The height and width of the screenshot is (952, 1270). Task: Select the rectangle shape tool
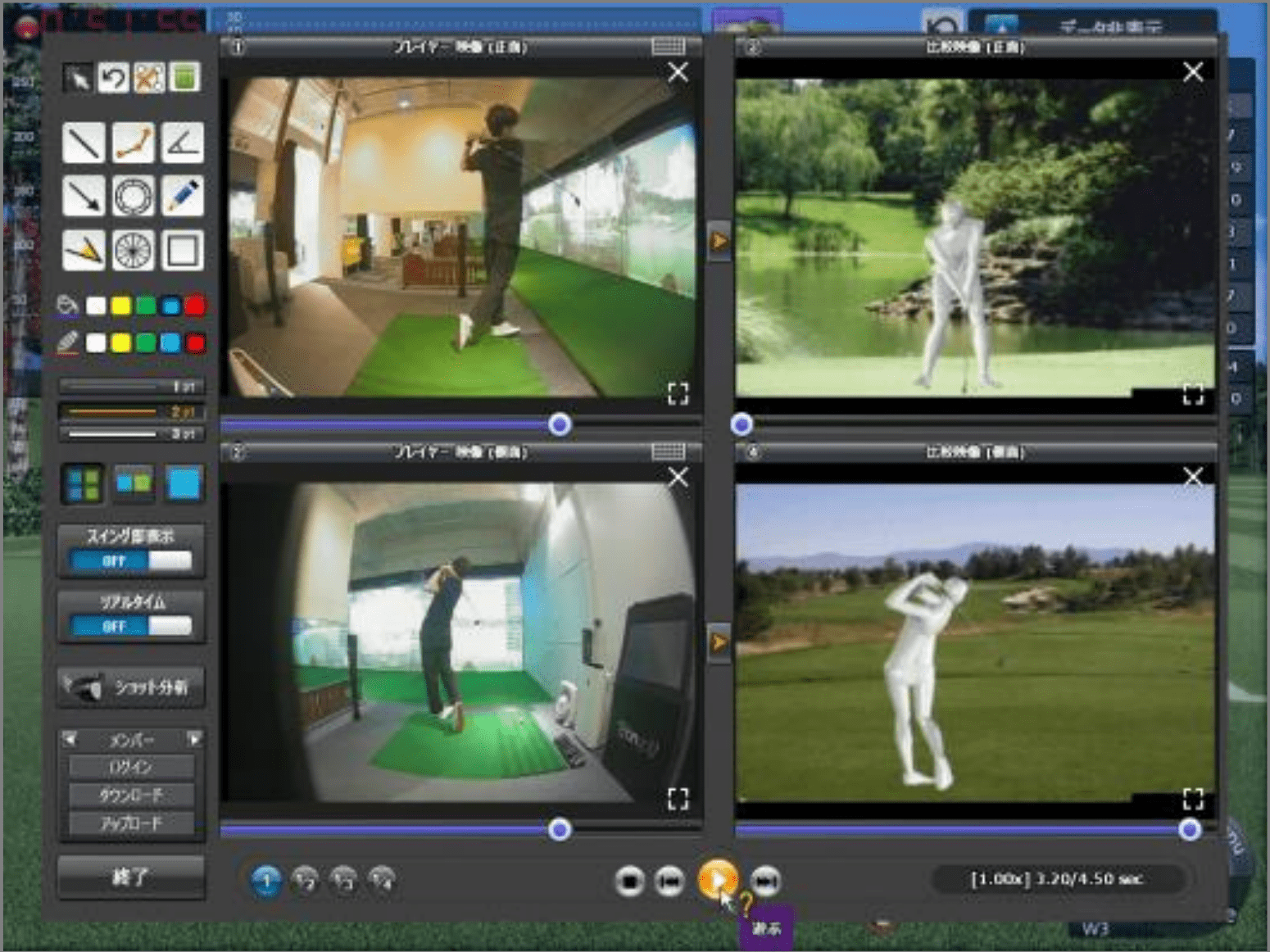[x=182, y=250]
